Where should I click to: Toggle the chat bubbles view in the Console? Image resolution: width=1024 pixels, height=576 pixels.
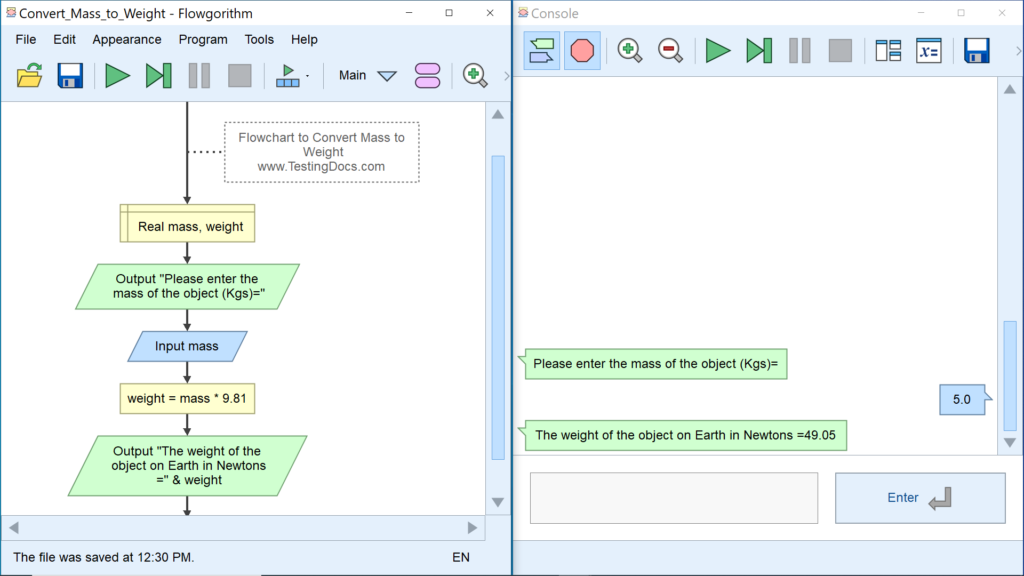(x=541, y=50)
